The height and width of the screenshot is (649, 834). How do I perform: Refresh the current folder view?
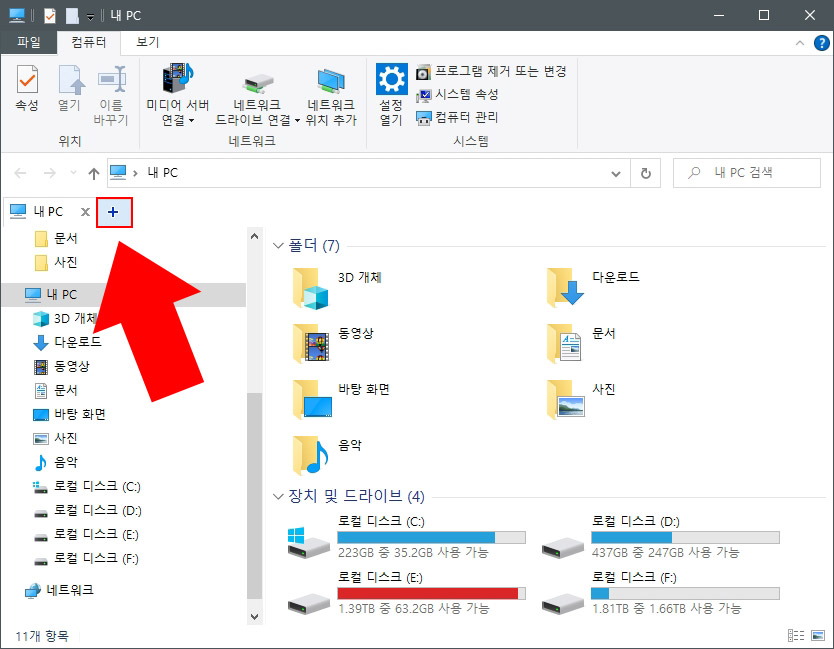(645, 173)
